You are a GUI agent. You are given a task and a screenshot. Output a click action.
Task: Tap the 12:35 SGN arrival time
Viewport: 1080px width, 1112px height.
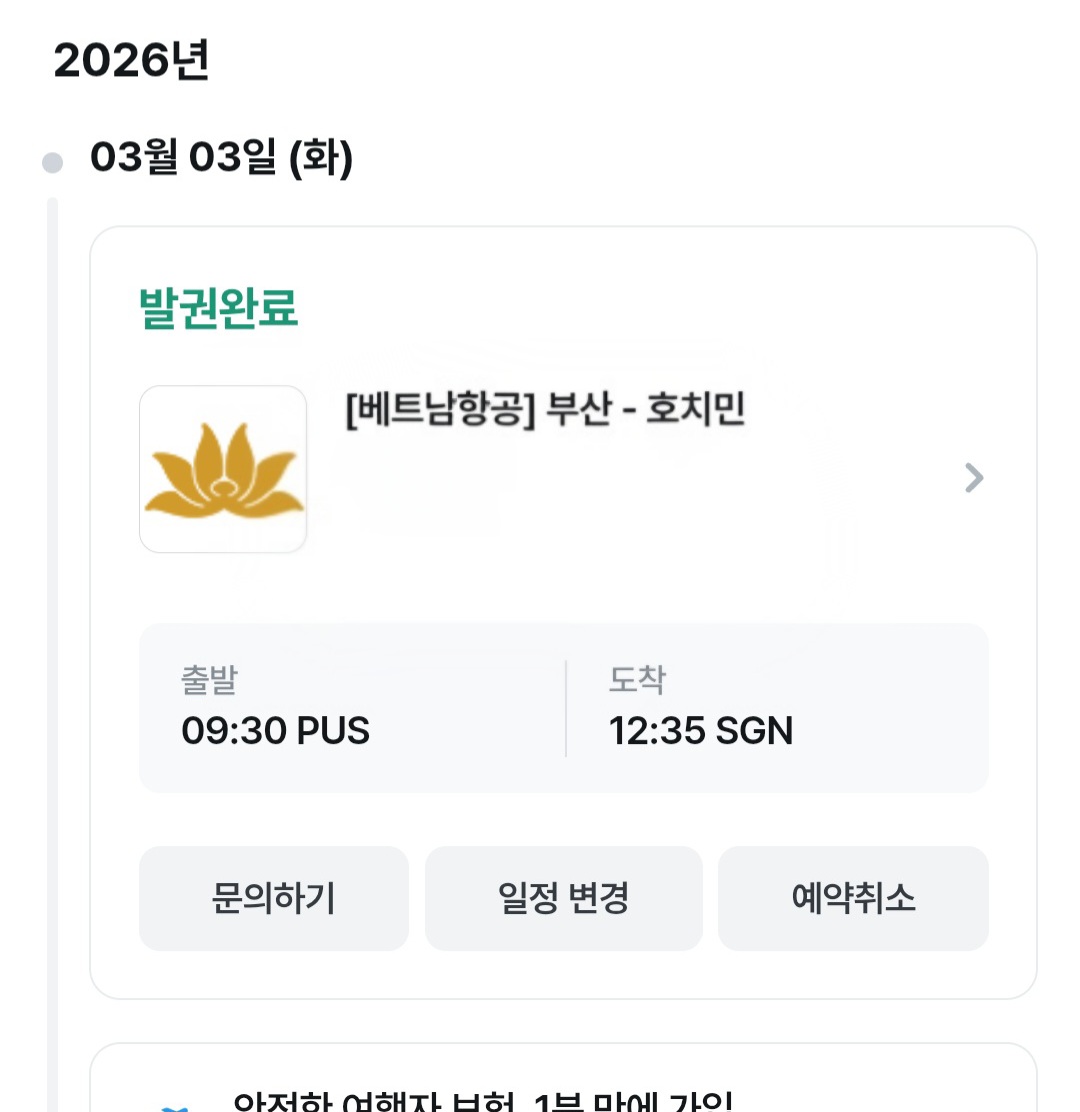click(x=700, y=731)
